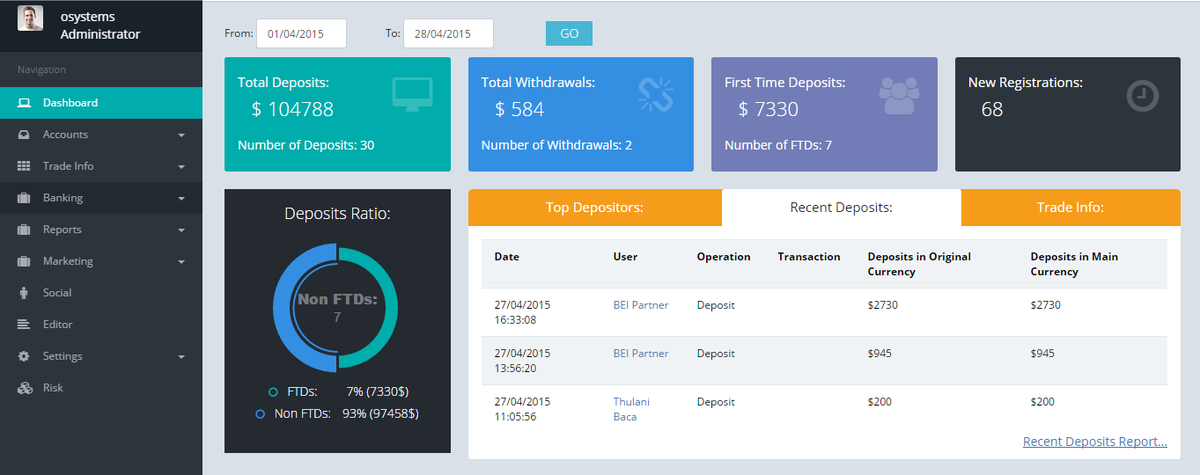This screenshot has height=475, width=1200.
Task: Click the clock icon on New Registrations card
Action: click(1143, 95)
